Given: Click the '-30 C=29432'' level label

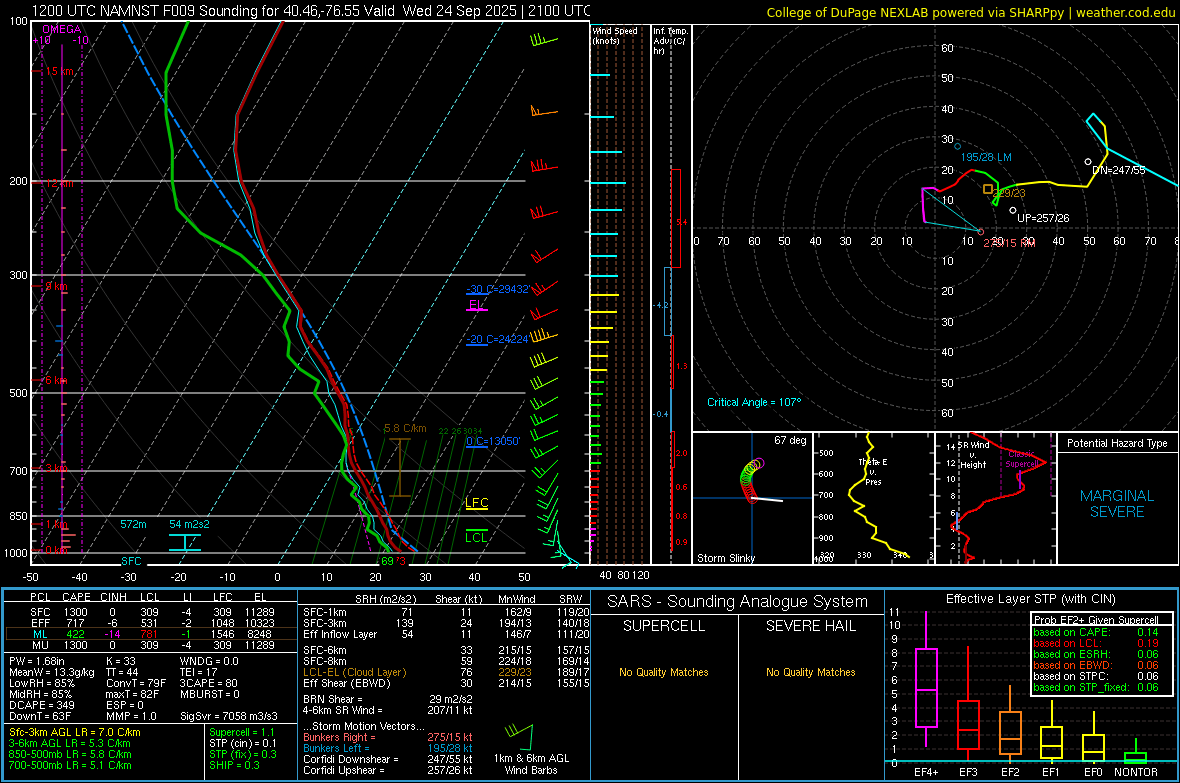Looking at the screenshot, I should tap(497, 289).
